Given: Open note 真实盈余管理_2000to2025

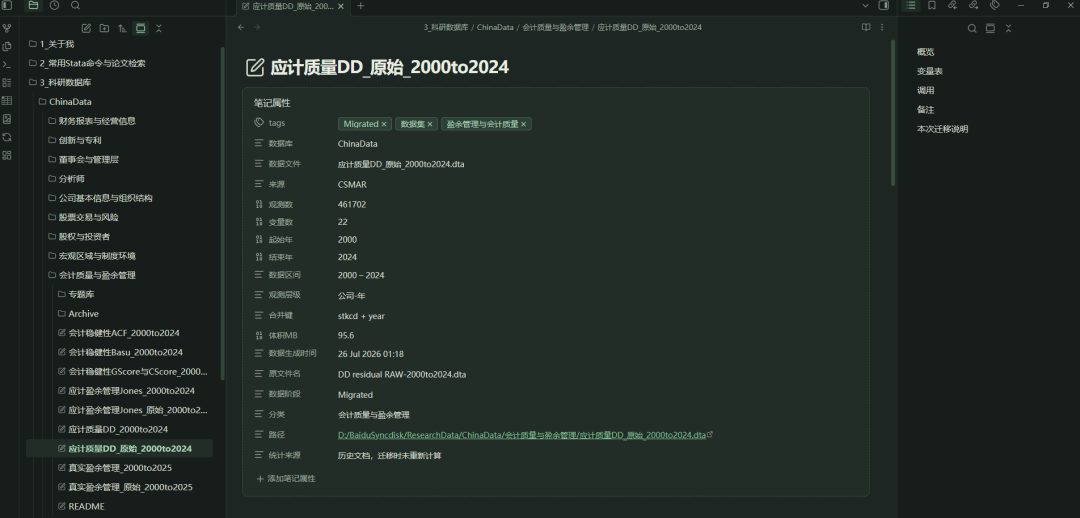Looking at the screenshot, I should coord(120,468).
